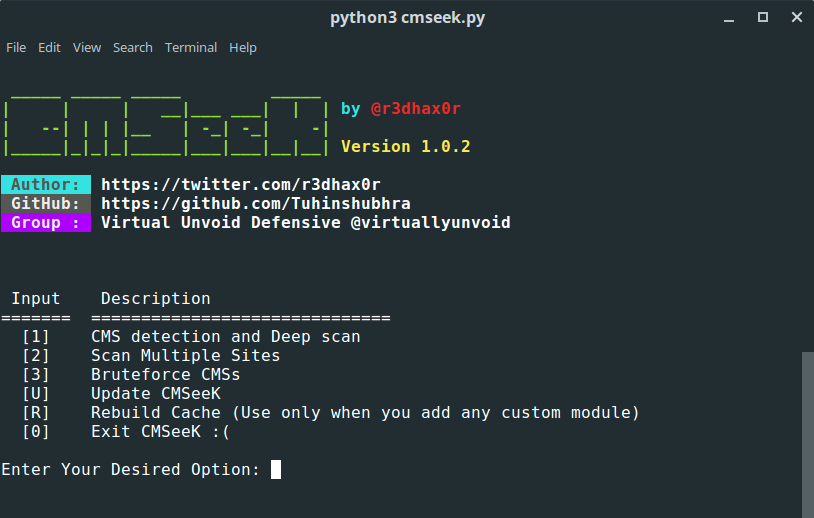
Task: Open the Help menu
Action: tap(243, 47)
